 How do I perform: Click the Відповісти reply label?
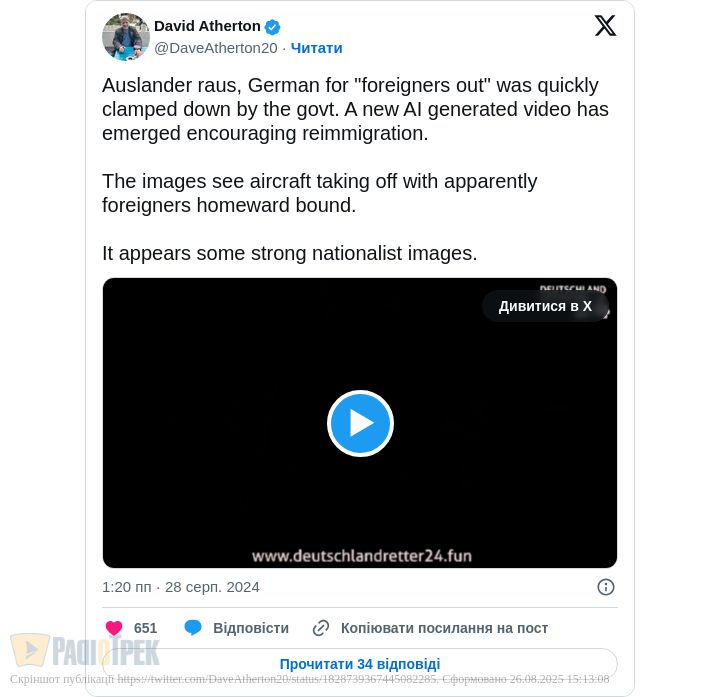pos(251,628)
